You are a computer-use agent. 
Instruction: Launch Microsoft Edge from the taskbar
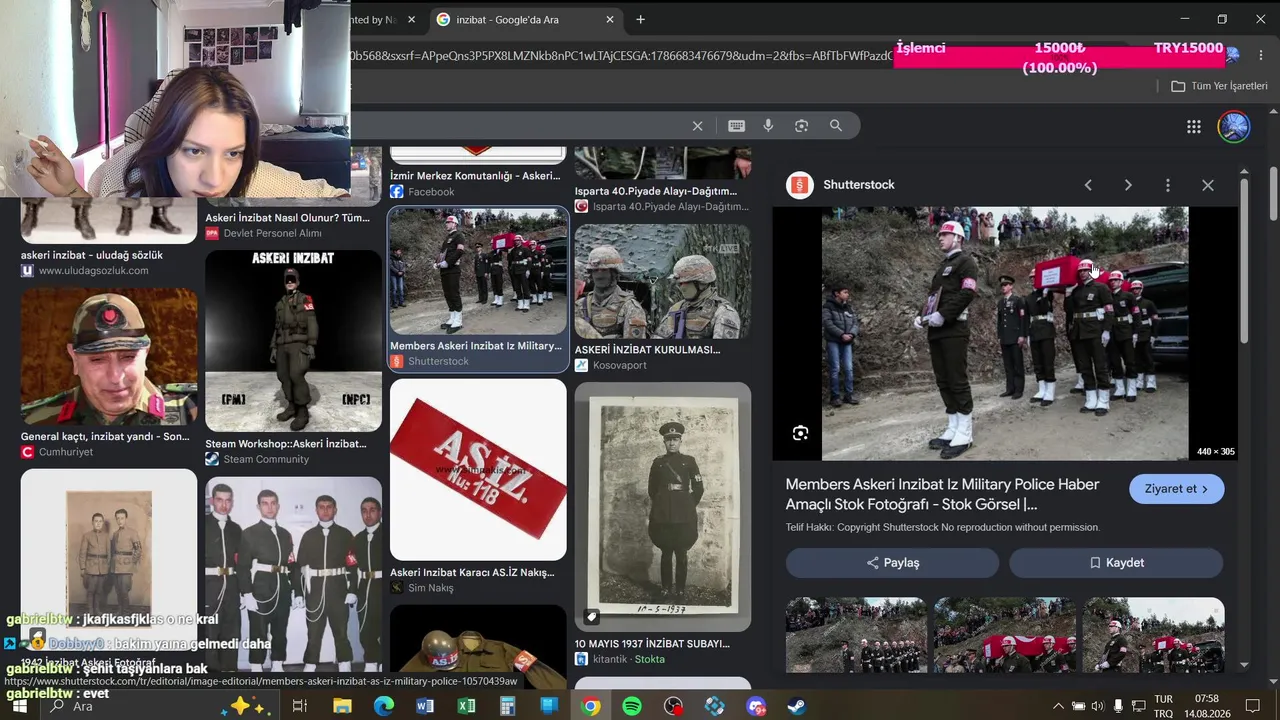tap(384, 706)
